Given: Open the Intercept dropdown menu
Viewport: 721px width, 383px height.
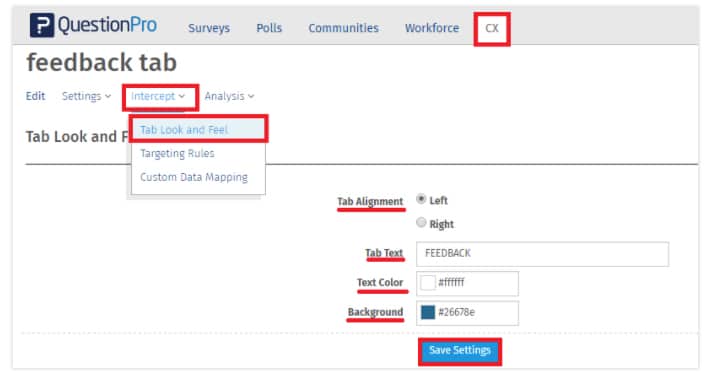Looking at the screenshot, I should [x=158, y=96].
